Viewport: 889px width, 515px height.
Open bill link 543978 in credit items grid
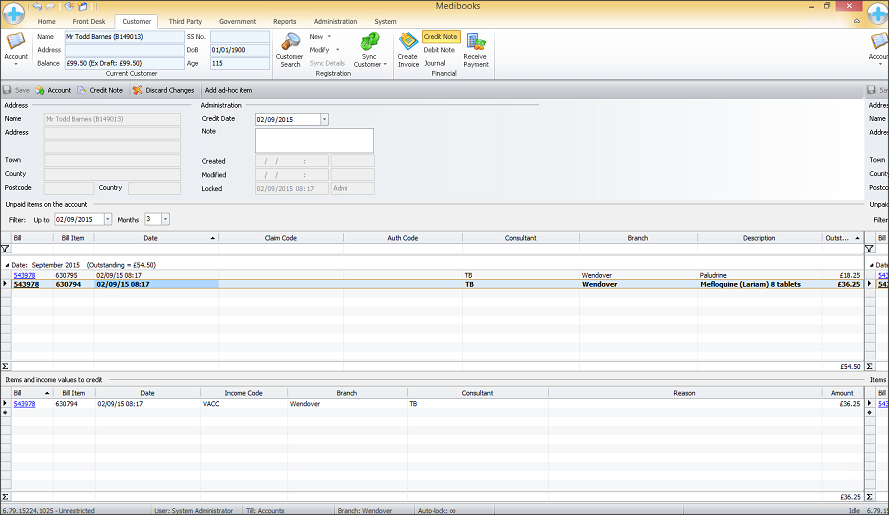[24, 404]
